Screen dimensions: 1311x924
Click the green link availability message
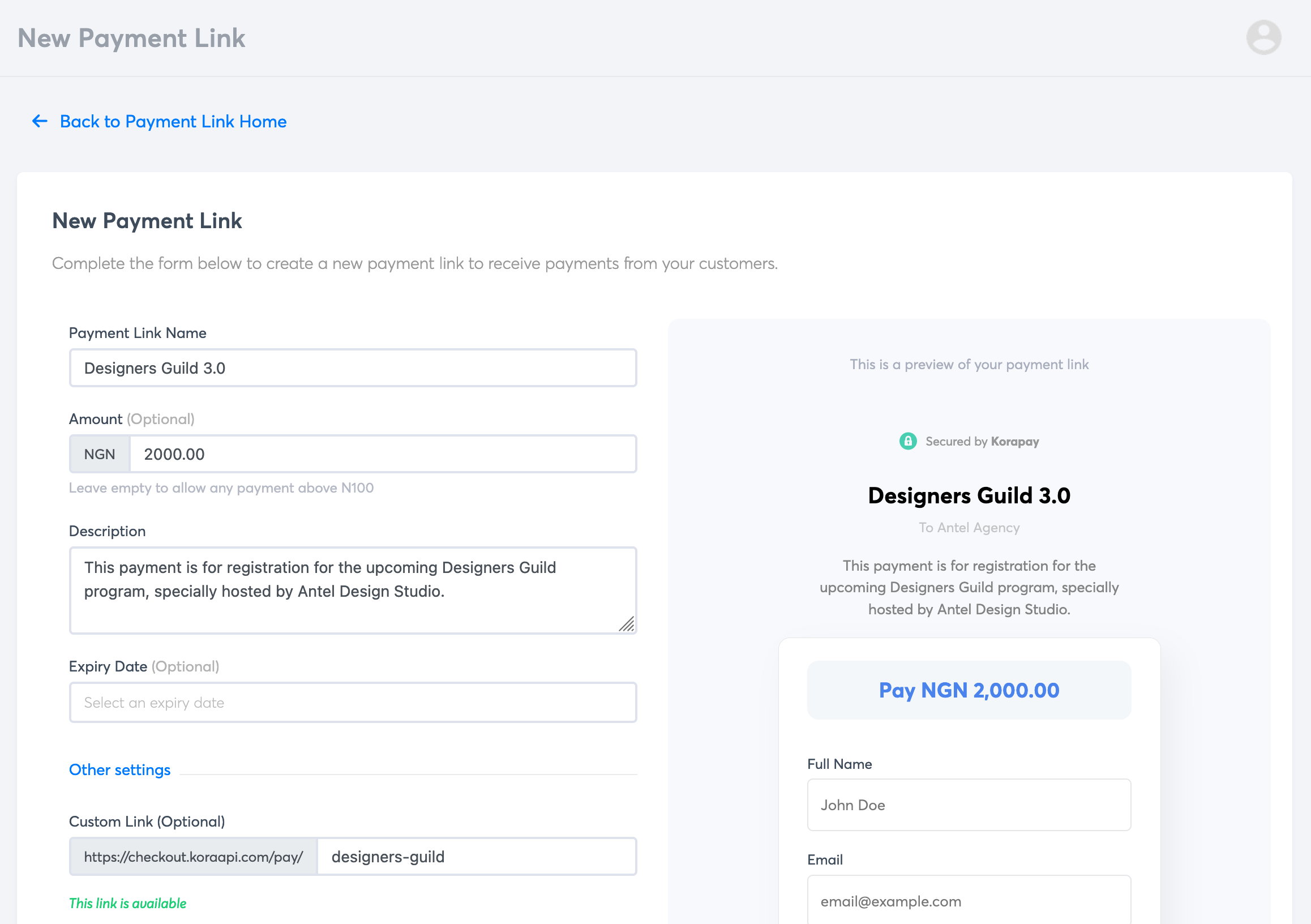pos(127,903)
